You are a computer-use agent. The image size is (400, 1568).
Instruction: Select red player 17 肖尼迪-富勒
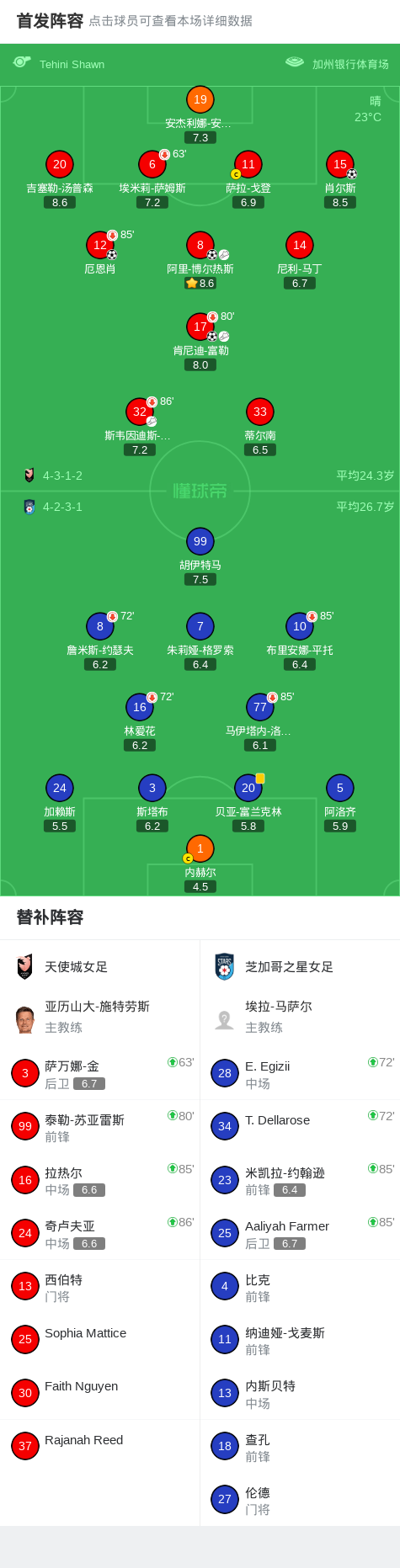click(200, 327)
